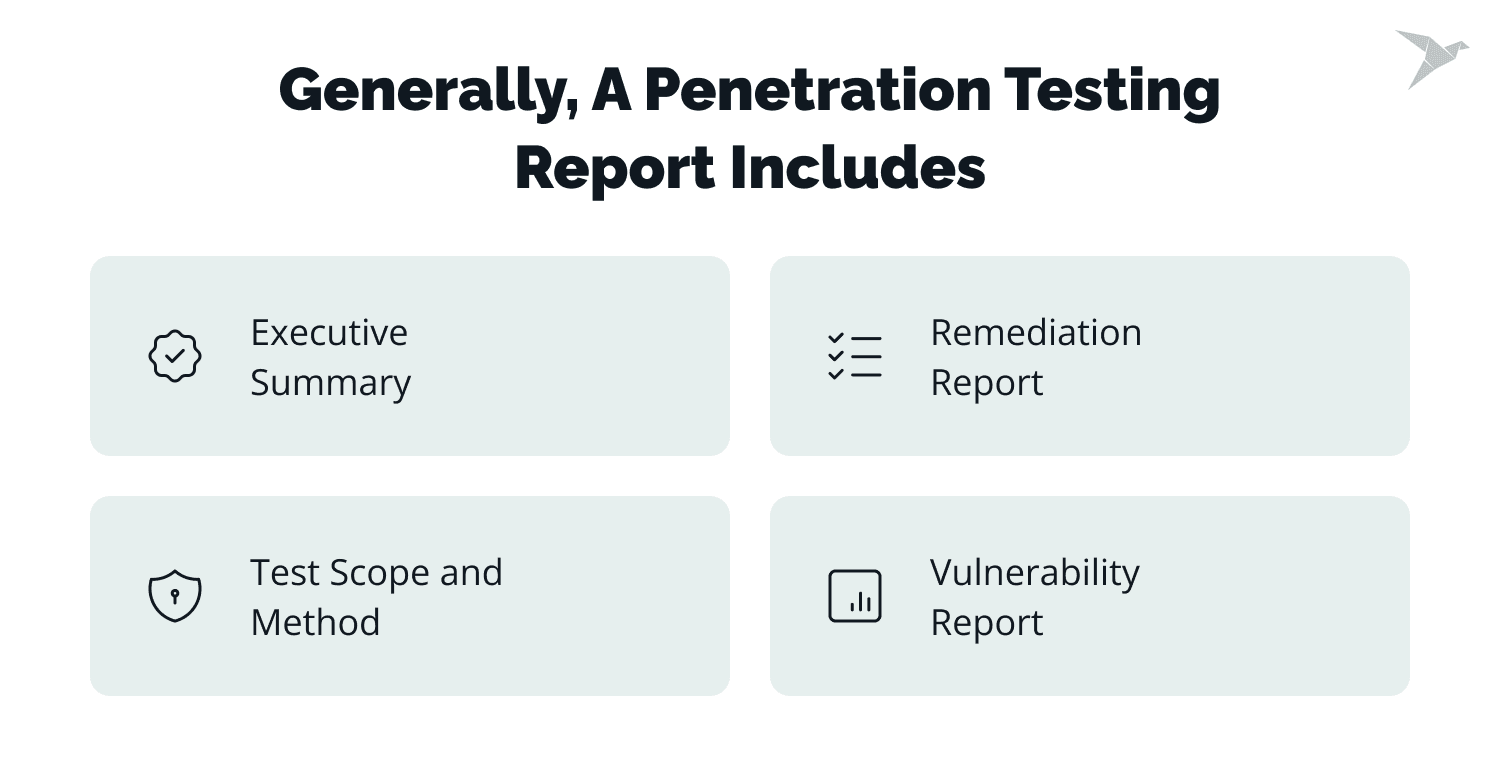Click the word "and" after Test Scope
The image size is (1500, 760).
[x=470, y=573]
